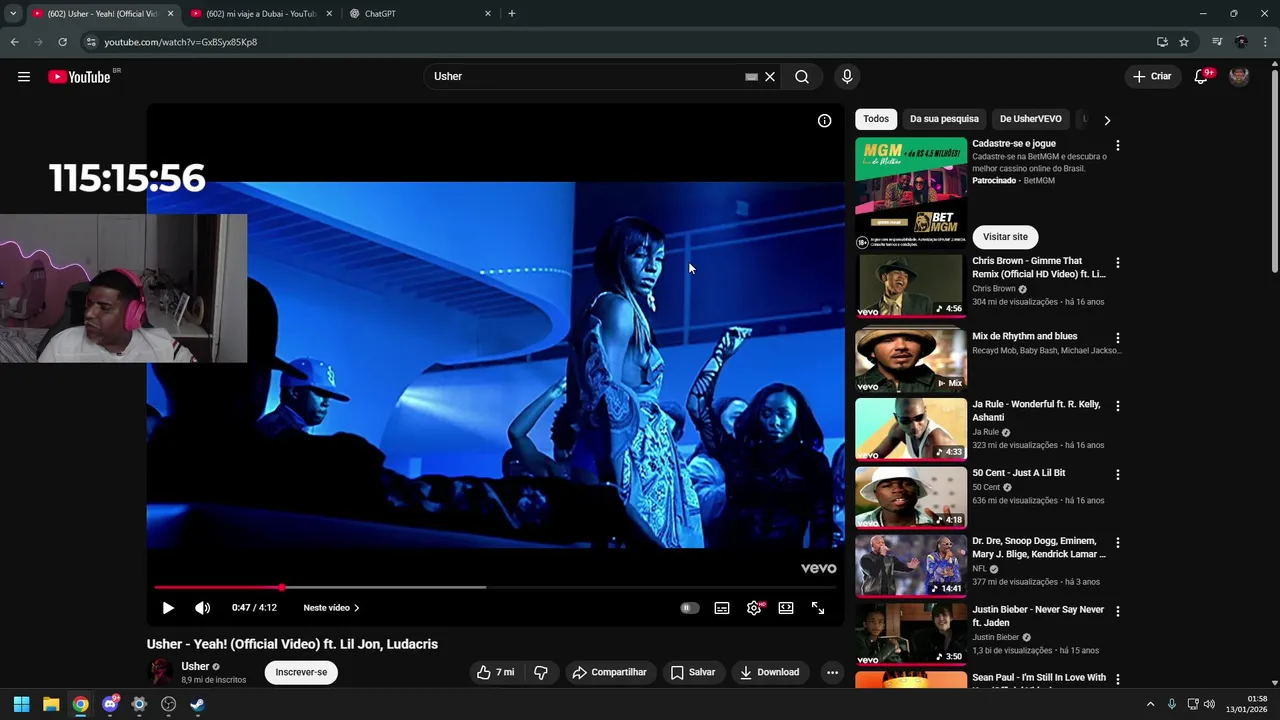Click the Download button
This screenshot has width=1280, height=720.
click(x=770, y=673)
